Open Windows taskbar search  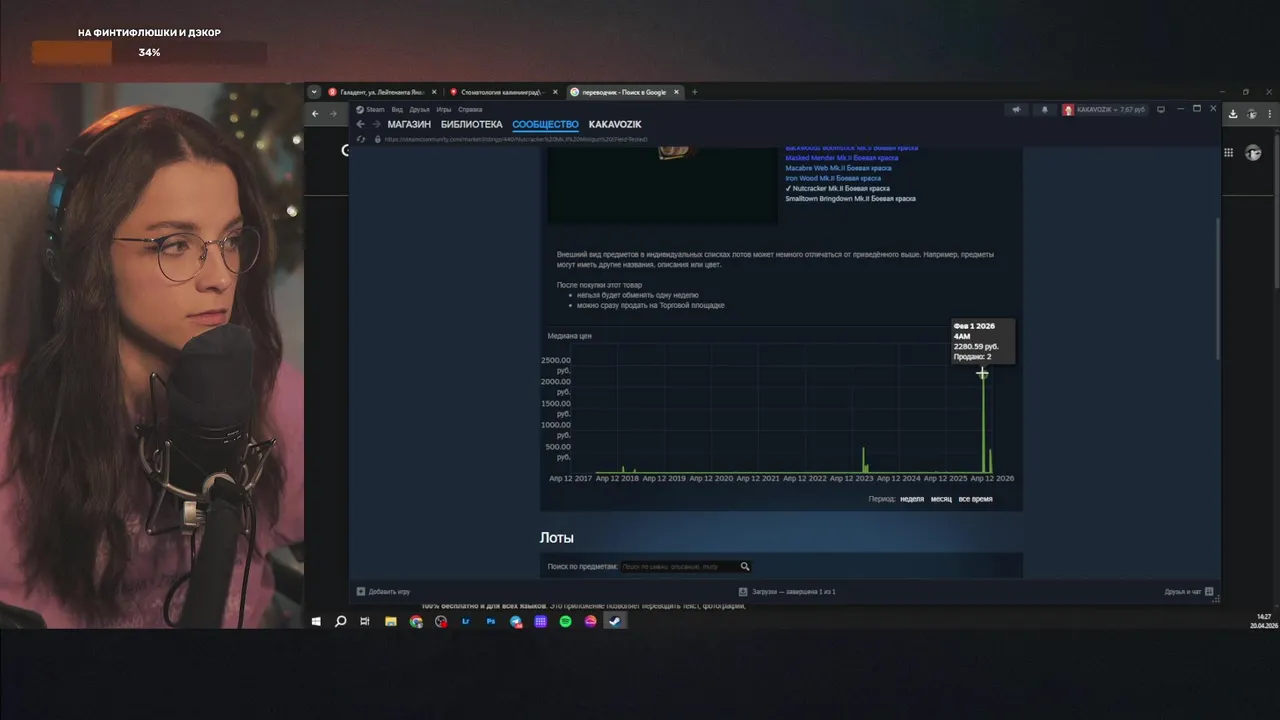tap(341, 621)
